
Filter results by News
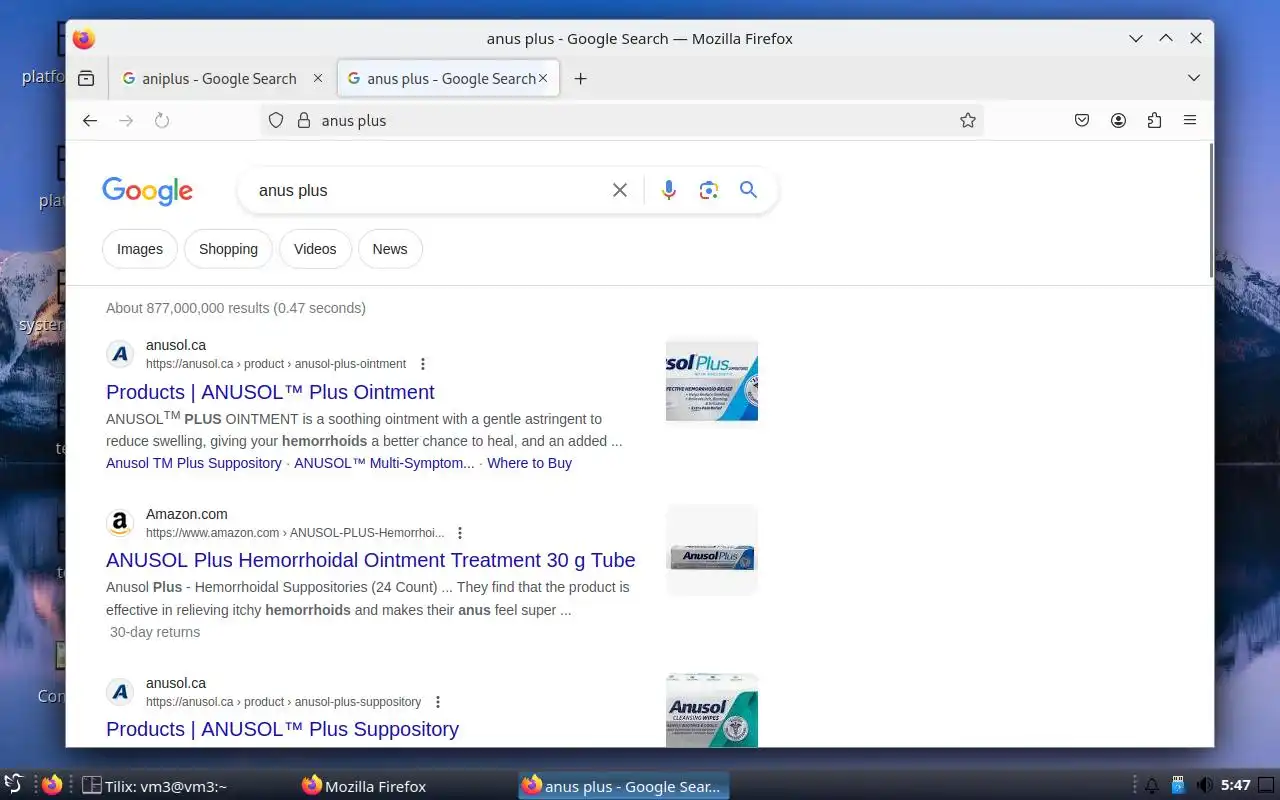click(390, 249)
